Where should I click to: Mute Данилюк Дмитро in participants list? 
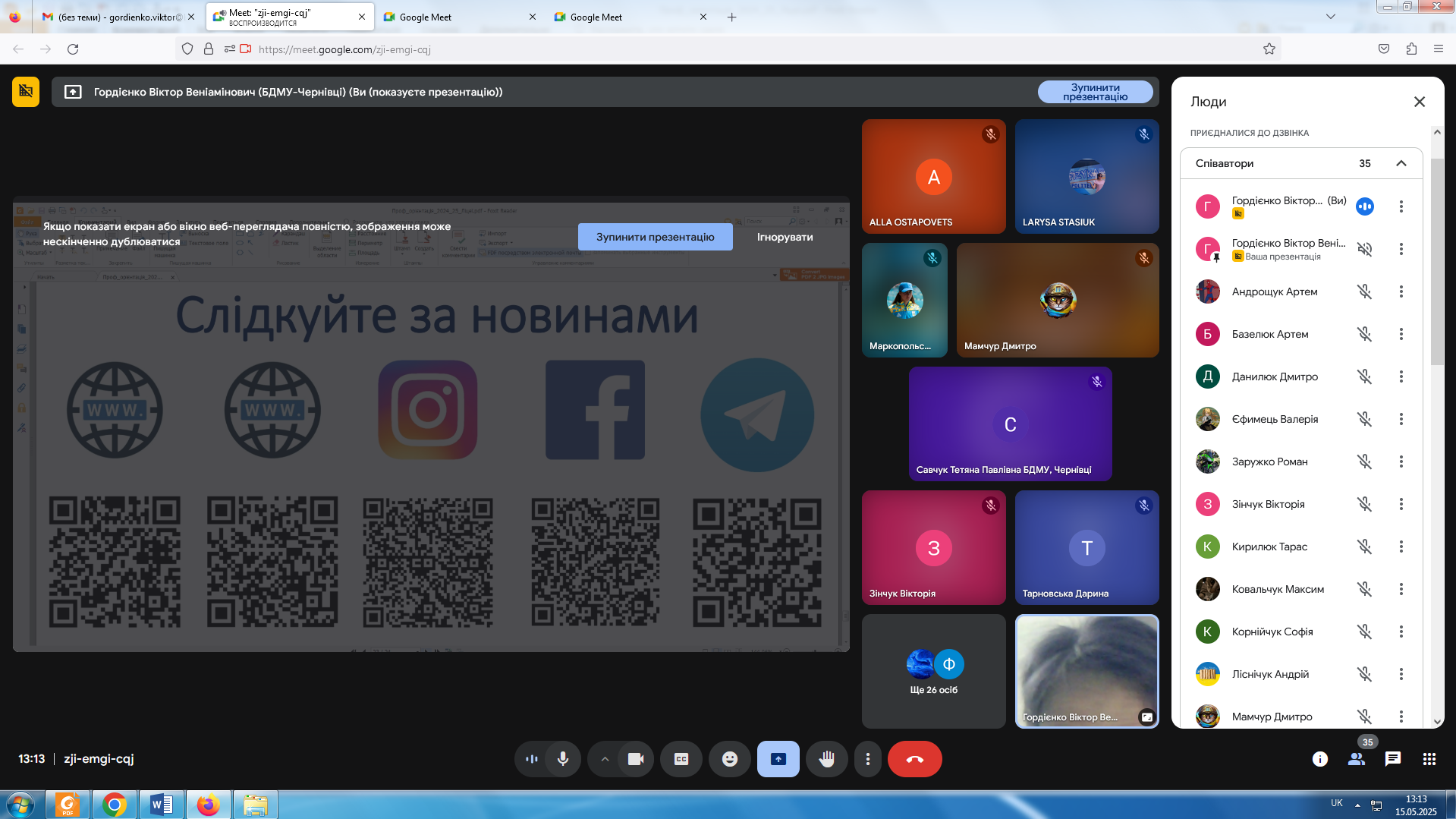(1364, 376)
